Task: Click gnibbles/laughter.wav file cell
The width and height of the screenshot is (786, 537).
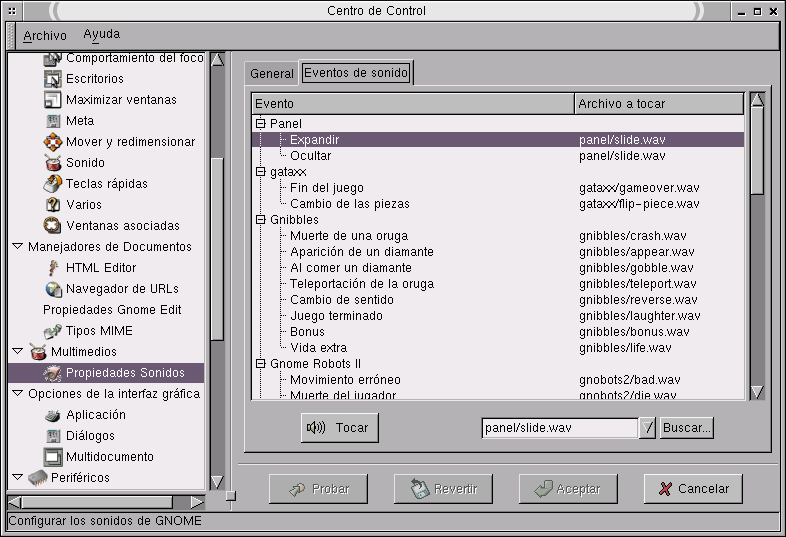Action: (x=640, y=316)
